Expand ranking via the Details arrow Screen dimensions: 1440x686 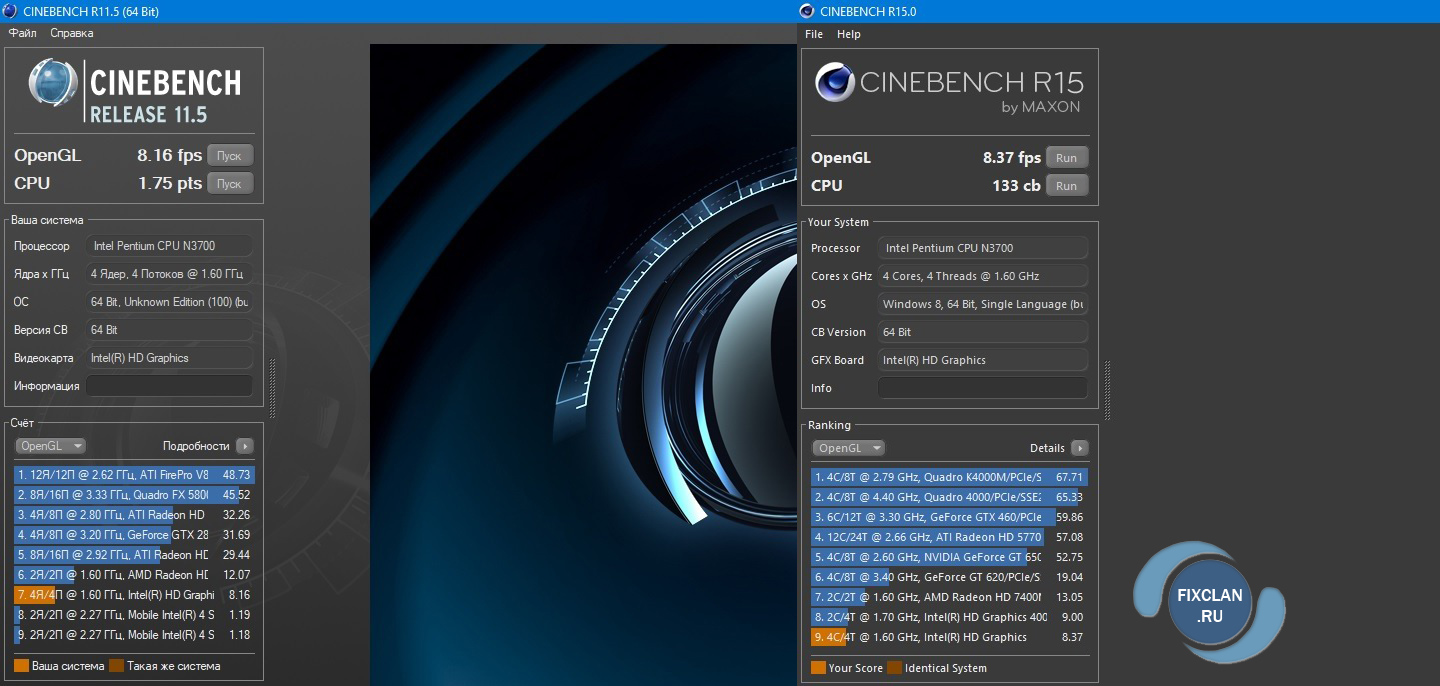click(x=1079, y=448)
